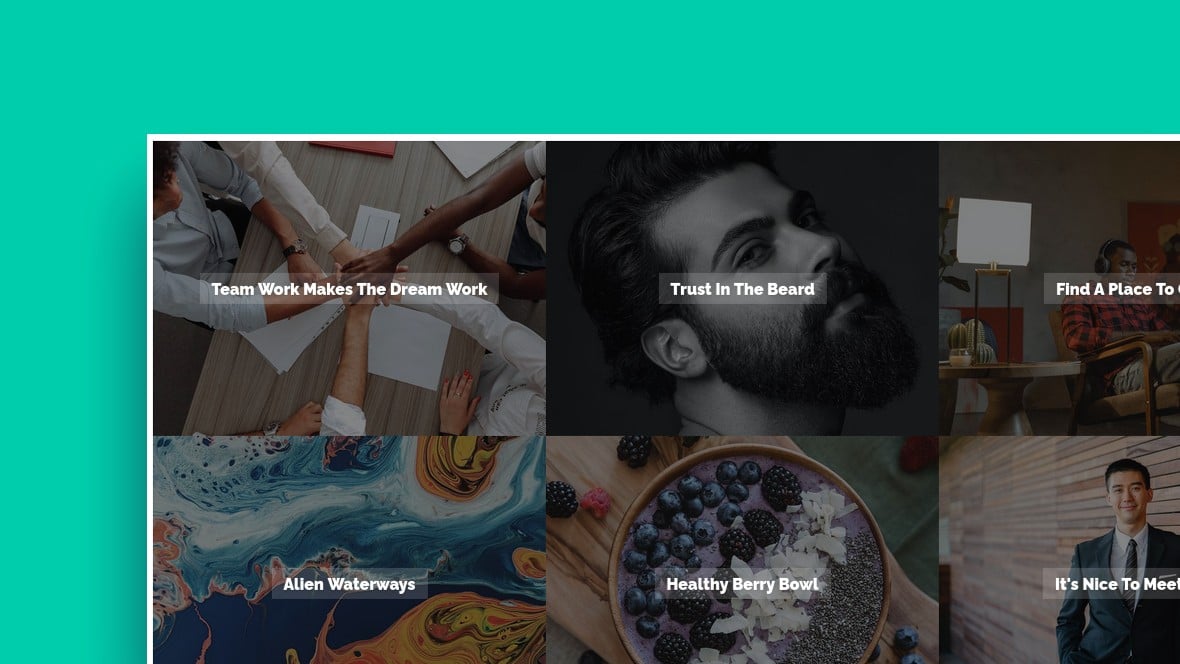Select the Trust In The Beard title
The width and height of the screenshot is (1180, 664).
[743, 289]
